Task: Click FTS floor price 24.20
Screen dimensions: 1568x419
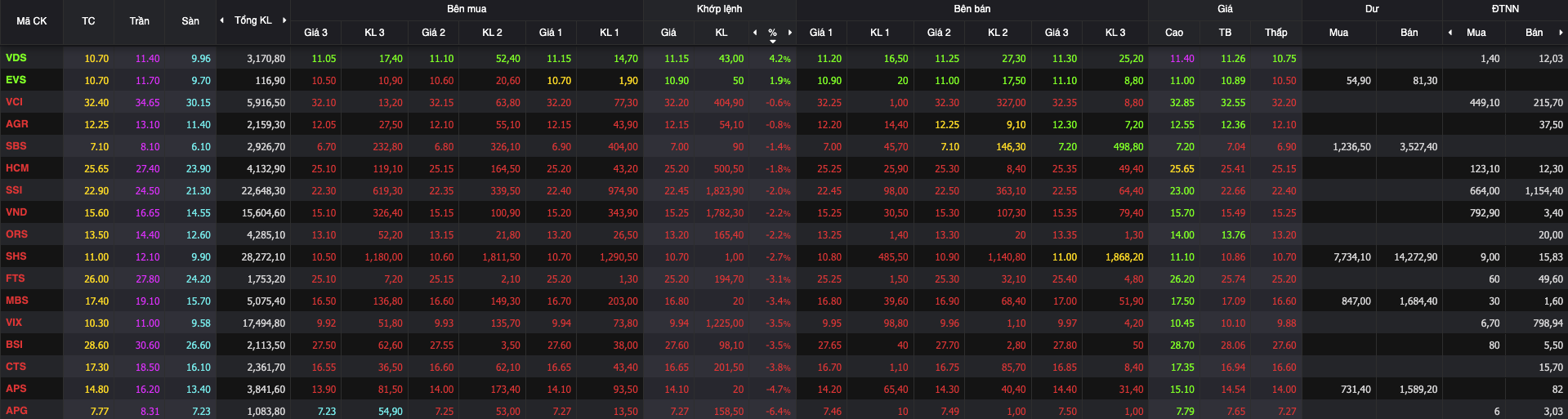Action: (199, 279)
